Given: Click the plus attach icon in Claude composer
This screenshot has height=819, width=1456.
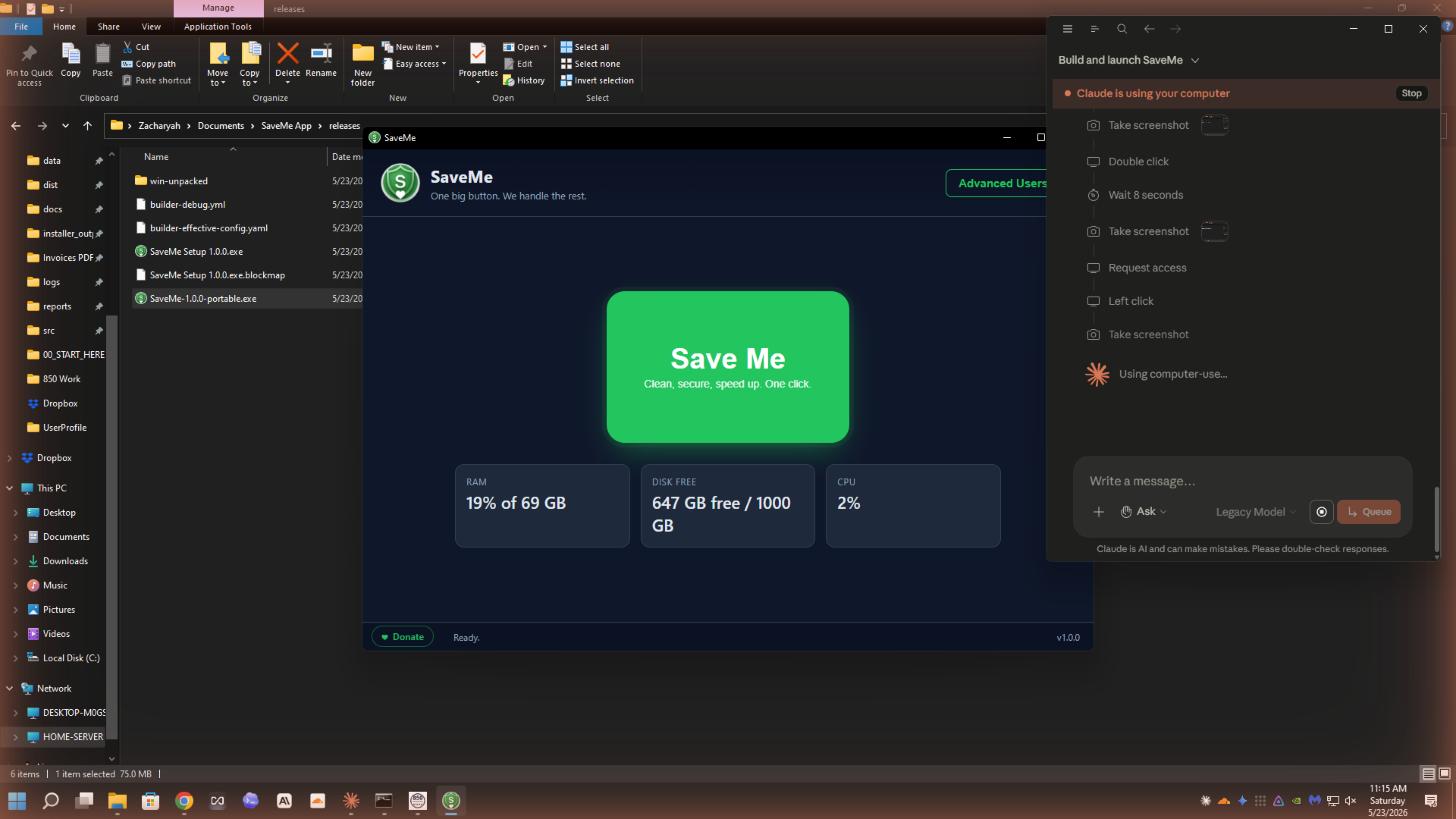Looking at the screenshot, I should pos(1098,512).
